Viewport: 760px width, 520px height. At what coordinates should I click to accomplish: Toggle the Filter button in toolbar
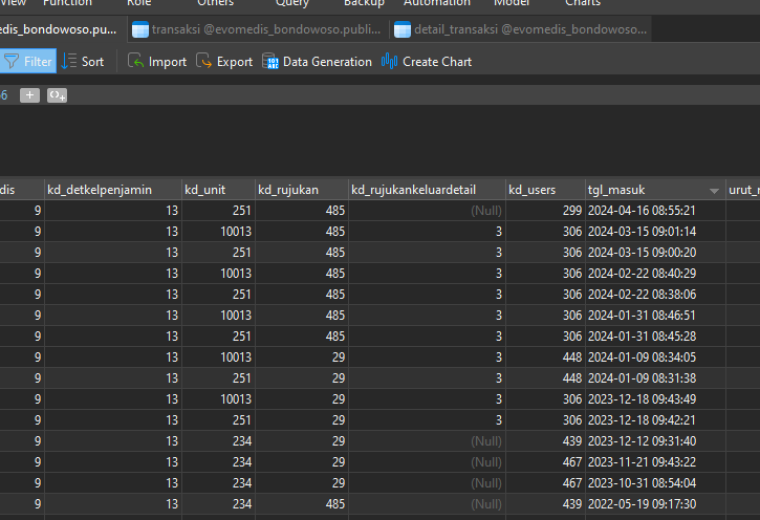[x=27, y=62]
